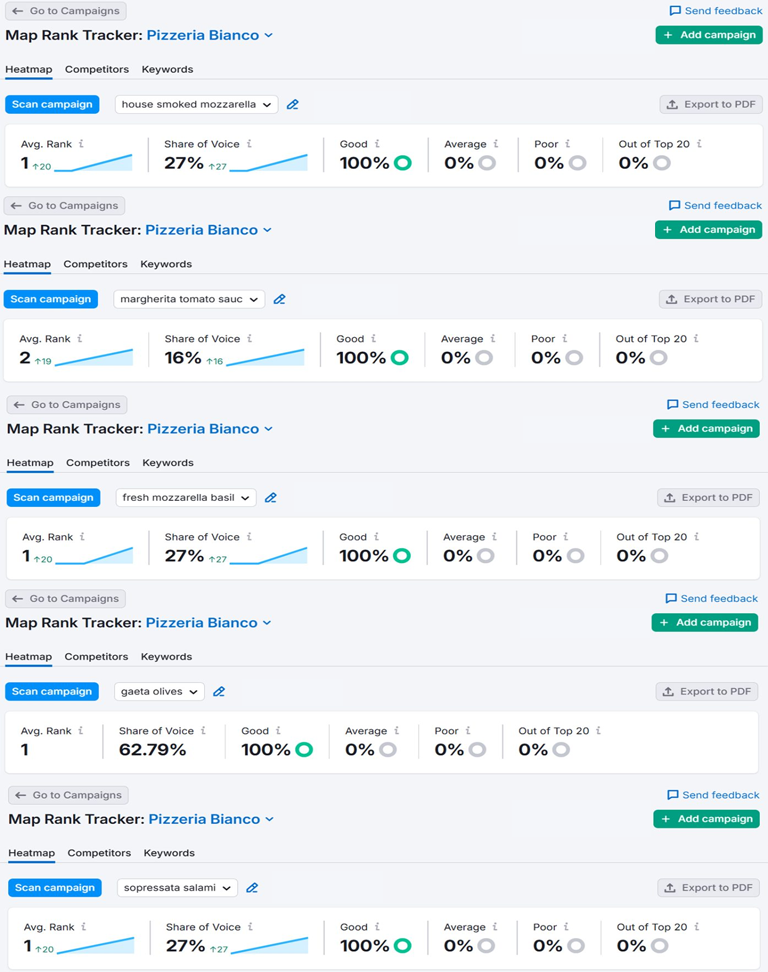The width and height of the screenshot is (768, 972).
Task: Click pencil icon beside fresh mozzarella basil
Action: click(271, 497)
